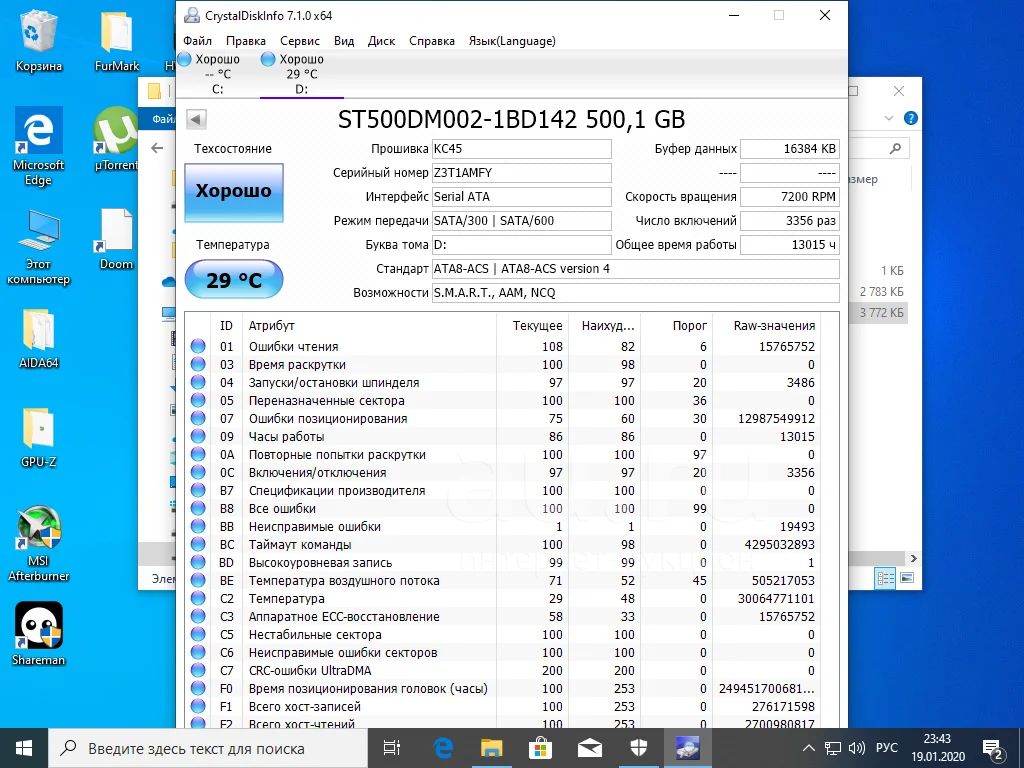Open Microsoft Edge desktop shortcut

click(39, 147)
